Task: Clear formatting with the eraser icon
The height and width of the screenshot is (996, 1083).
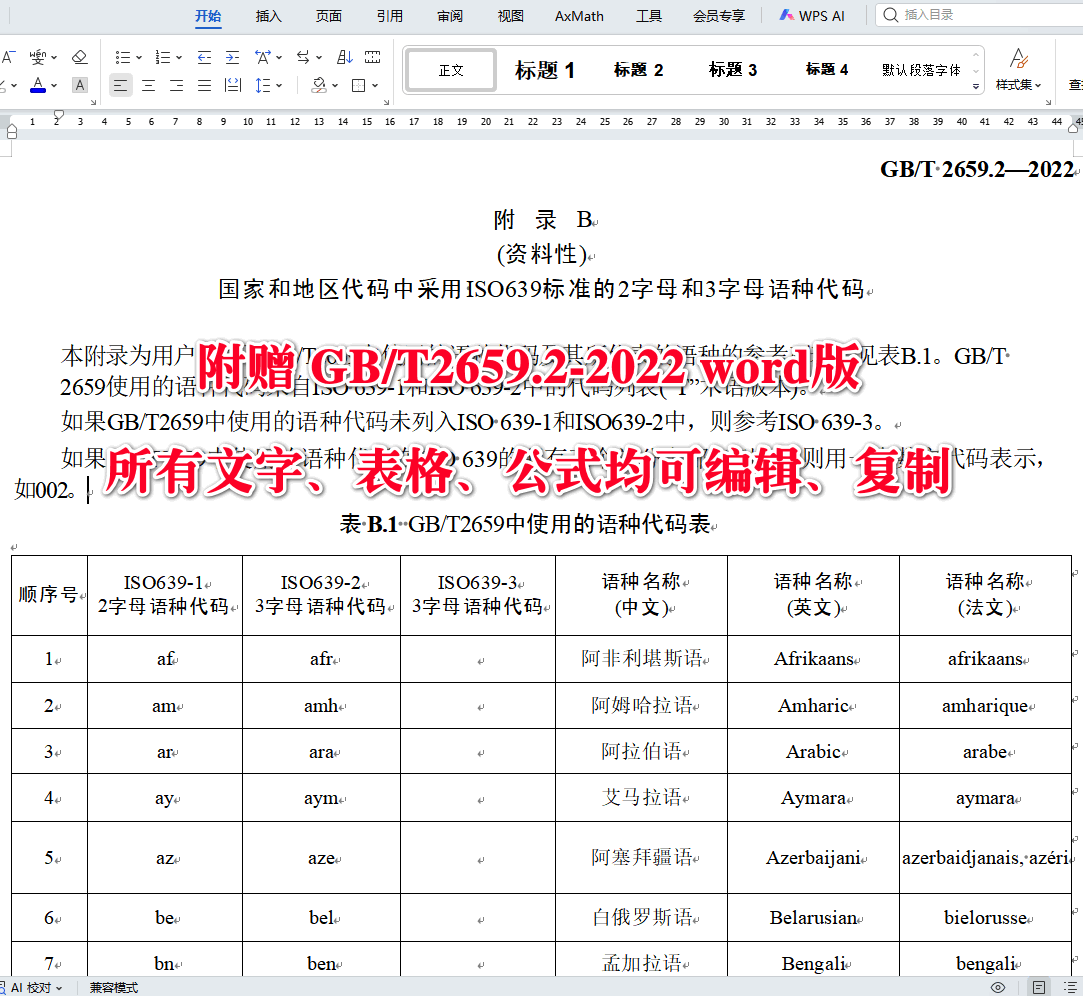Action: 80,57
